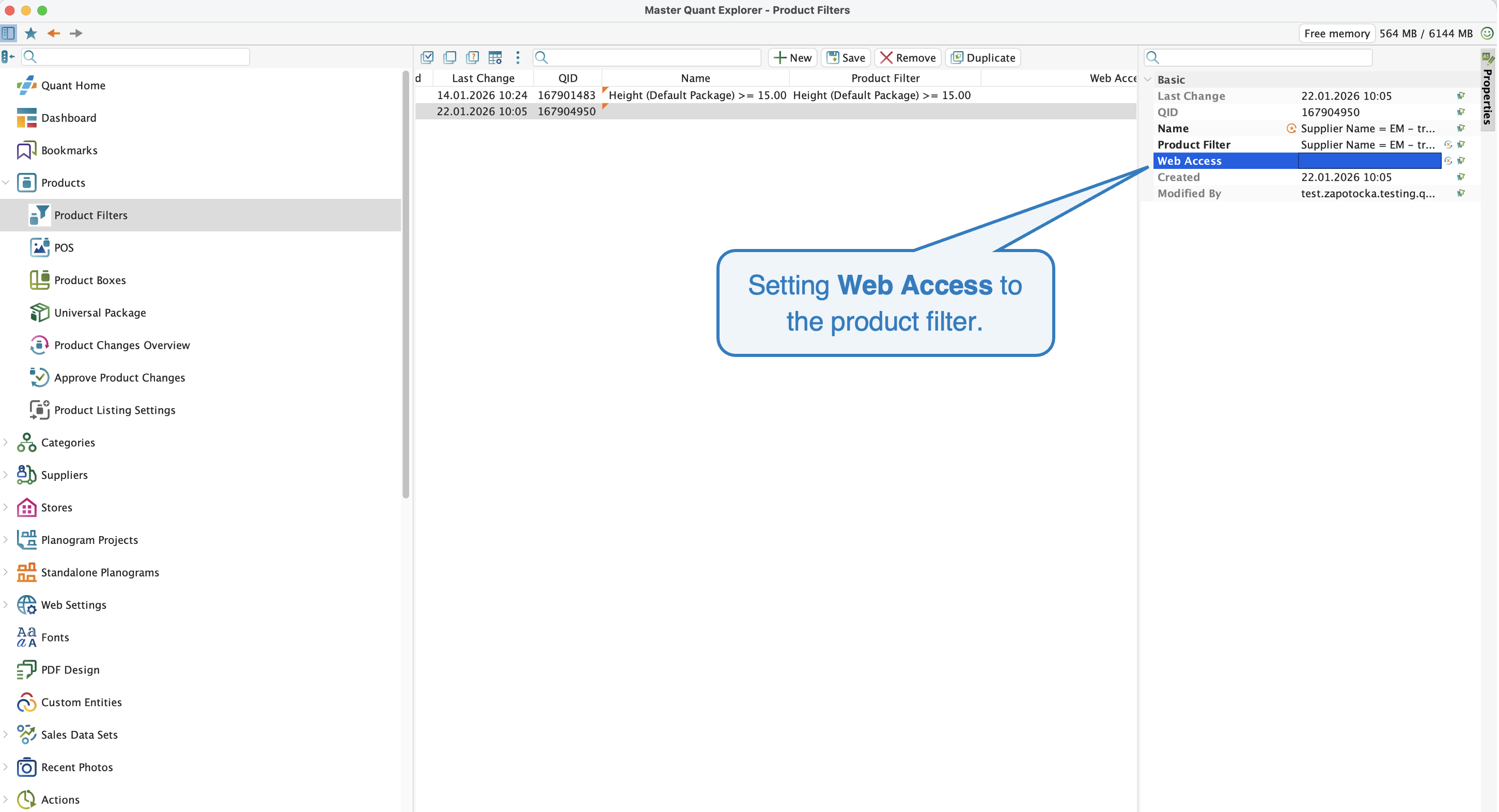Viewport: 1499px width, 812px height.
Task: Click the sidebar navigation search field
Action: 135,56
